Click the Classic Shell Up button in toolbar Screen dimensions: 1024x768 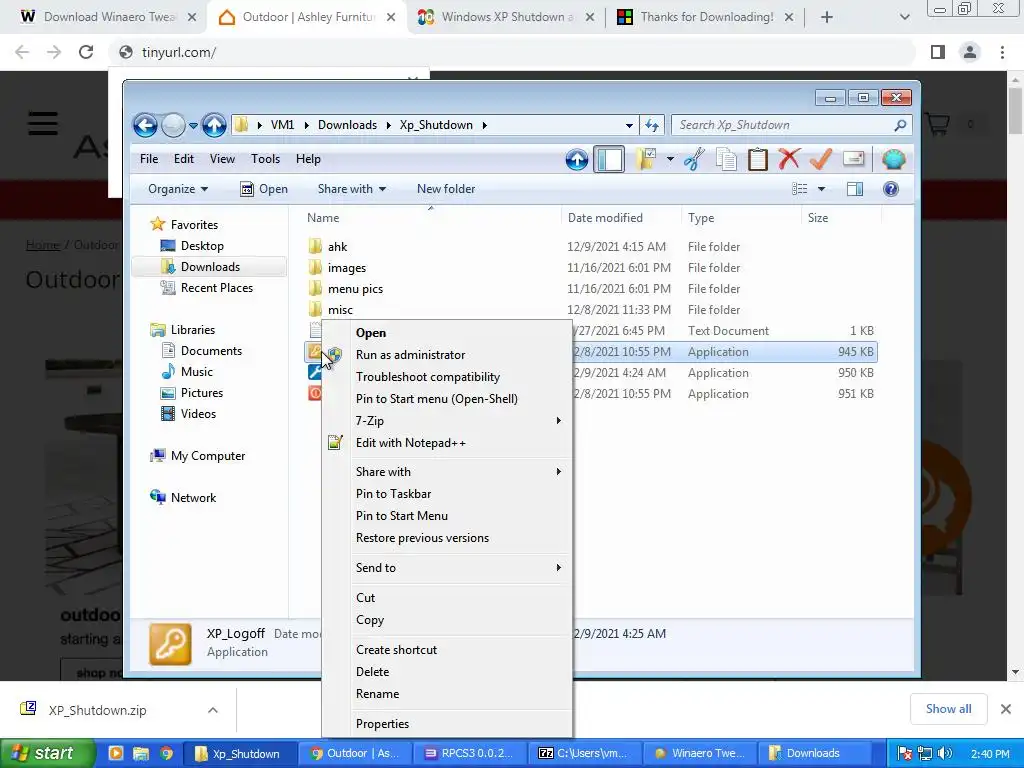(x=577, y=159)
